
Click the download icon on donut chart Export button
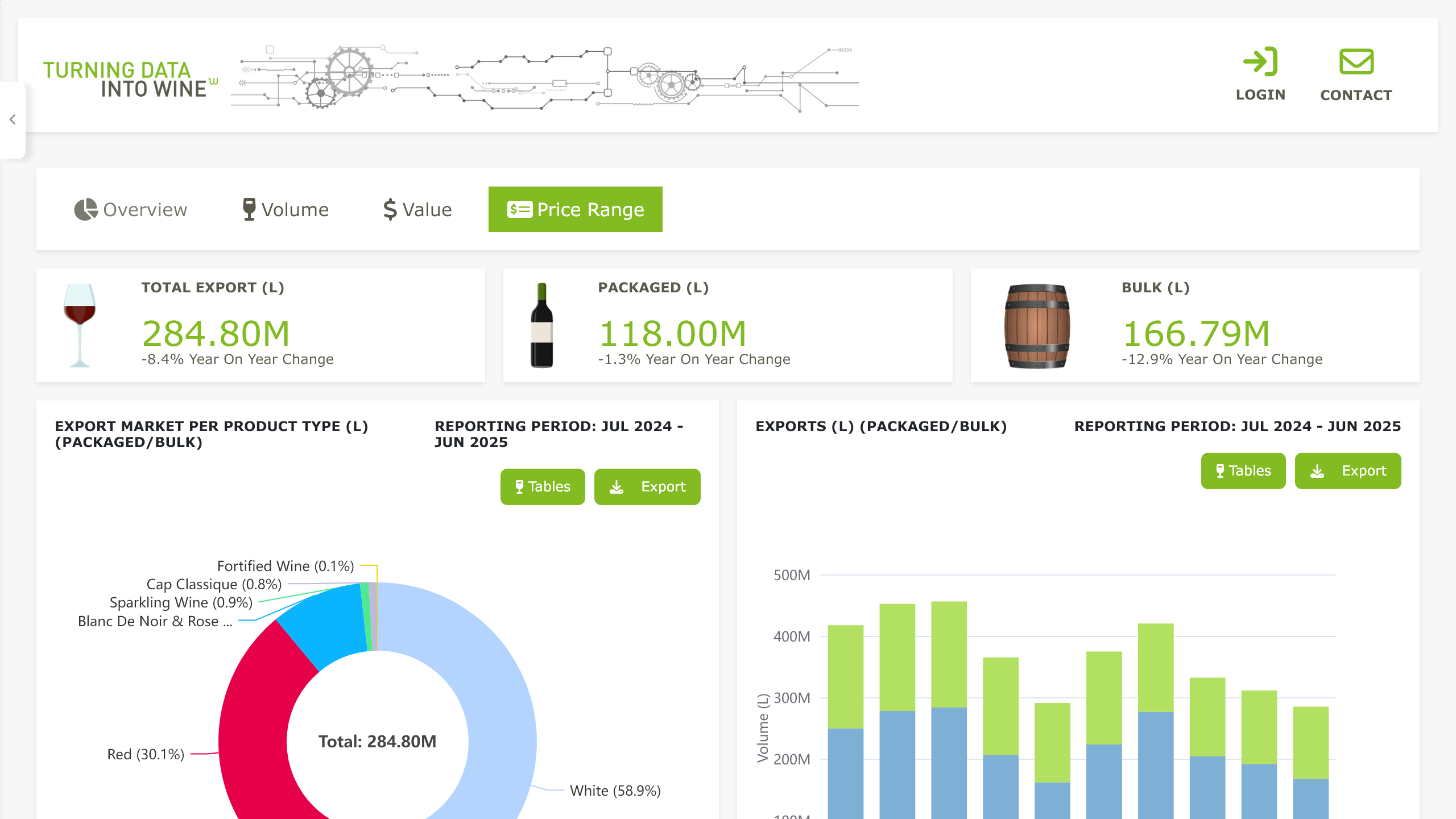(x=617, y=487)
